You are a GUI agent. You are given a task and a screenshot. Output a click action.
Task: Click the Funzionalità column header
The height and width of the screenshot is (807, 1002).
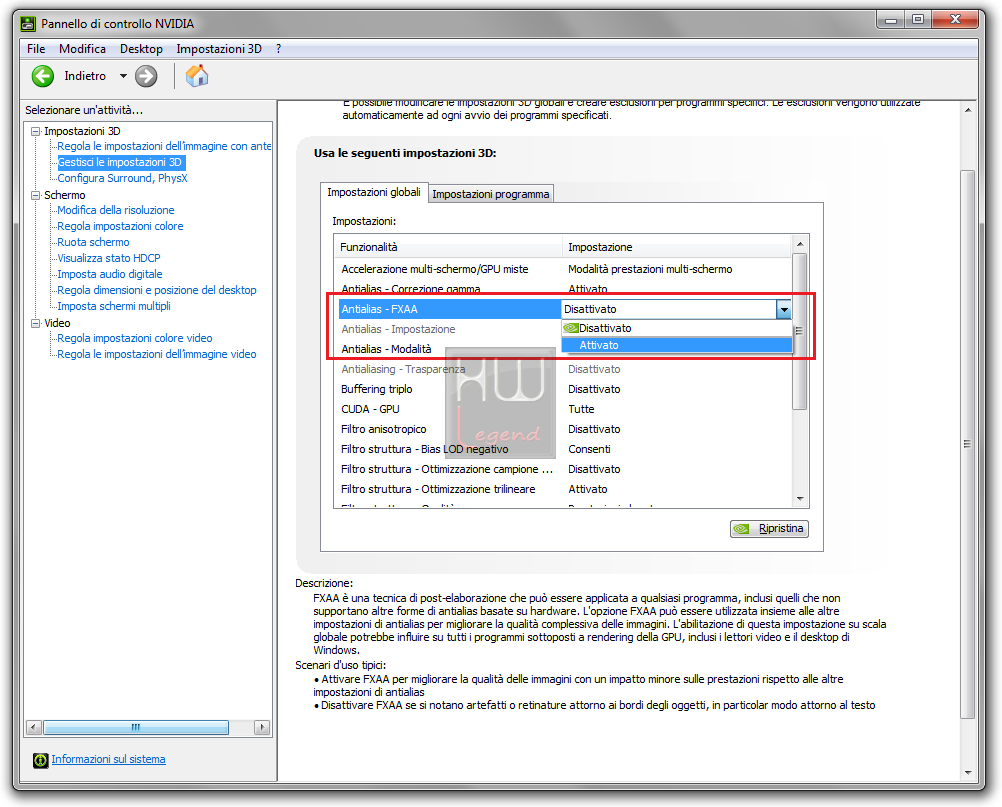click(448, 247)
